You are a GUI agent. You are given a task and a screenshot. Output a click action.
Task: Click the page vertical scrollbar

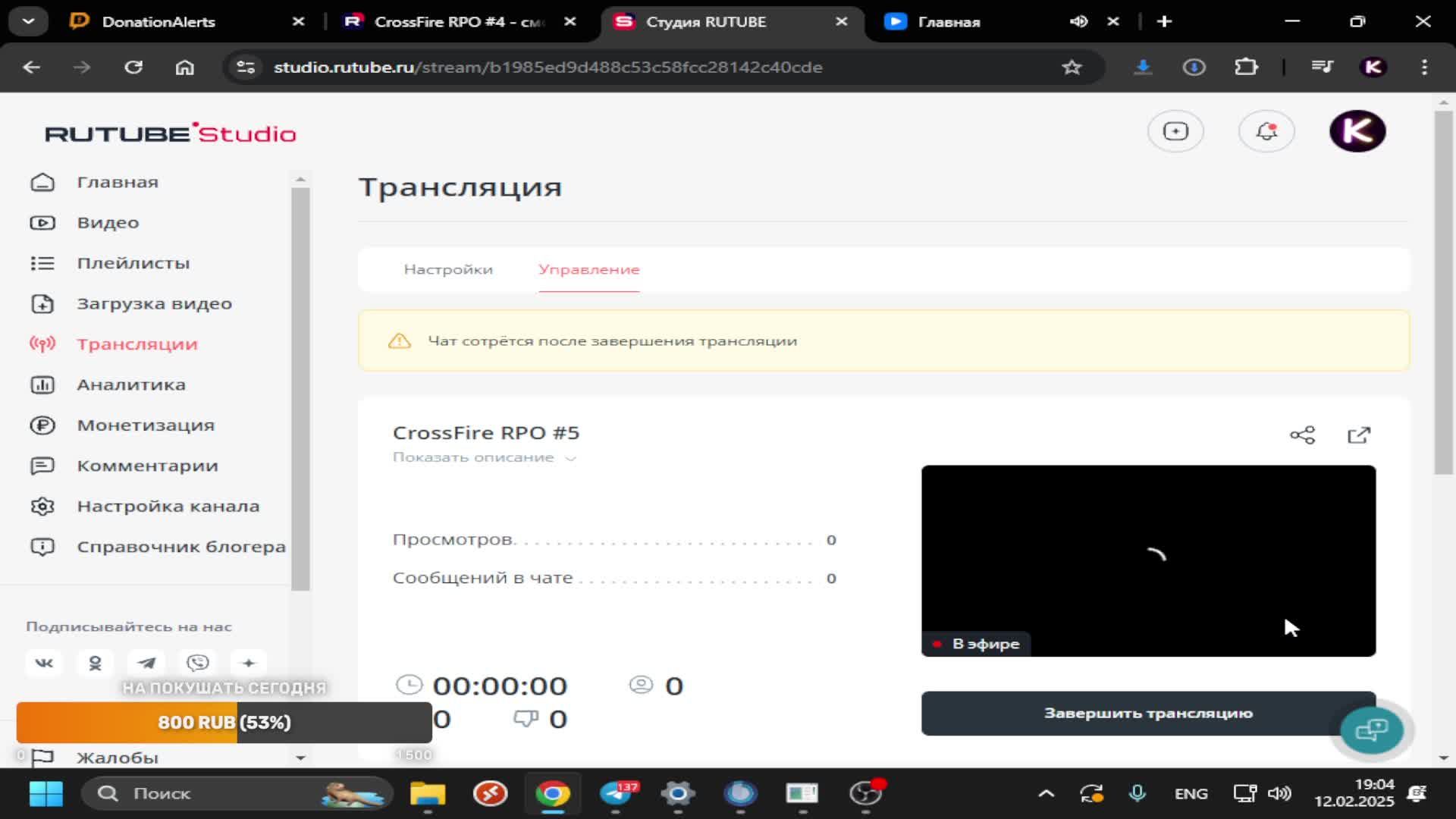pos(1443,293)
